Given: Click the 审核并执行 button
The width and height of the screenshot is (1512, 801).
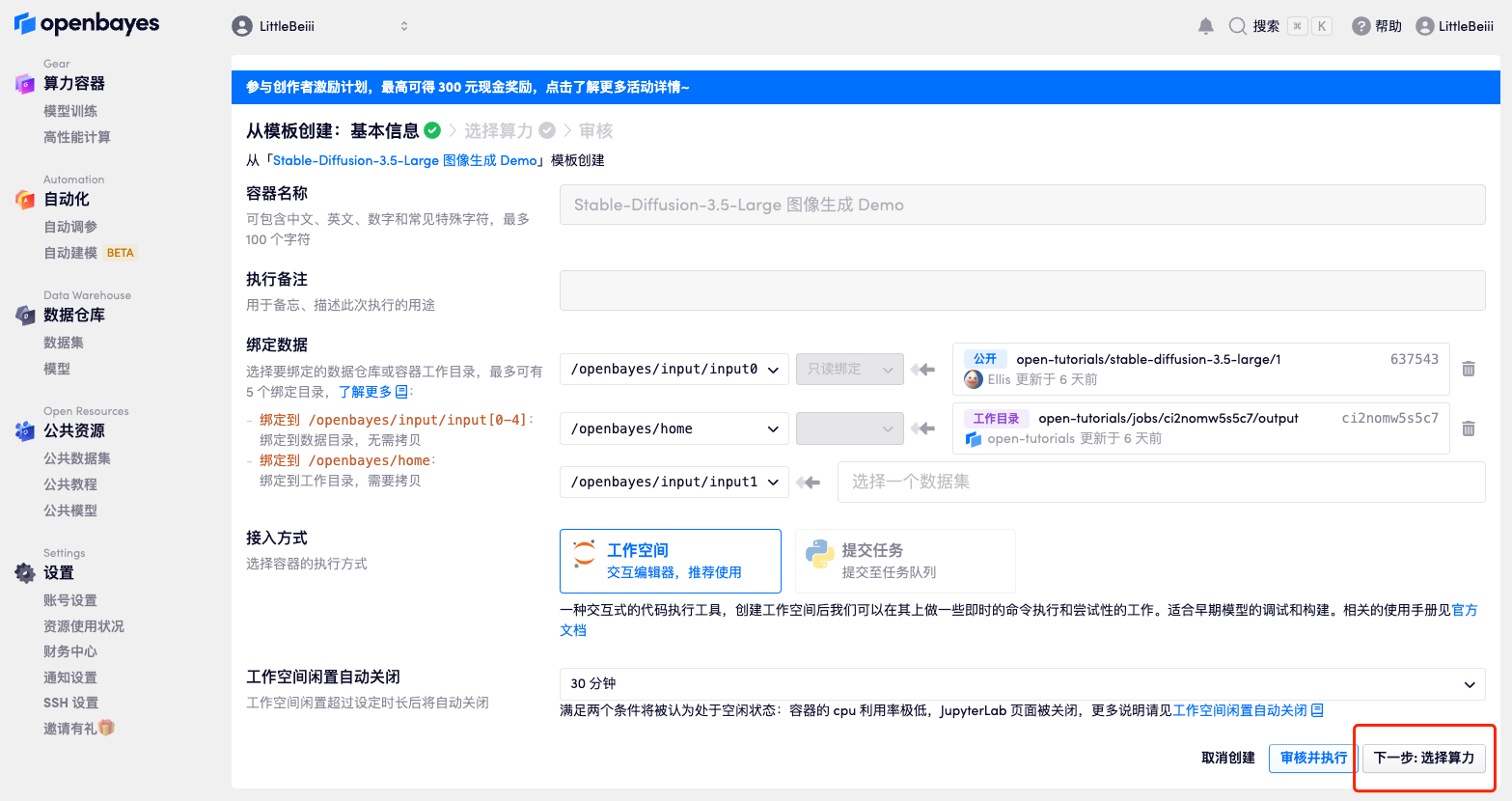Looking at the screenshot, I should click(1312, 758).
